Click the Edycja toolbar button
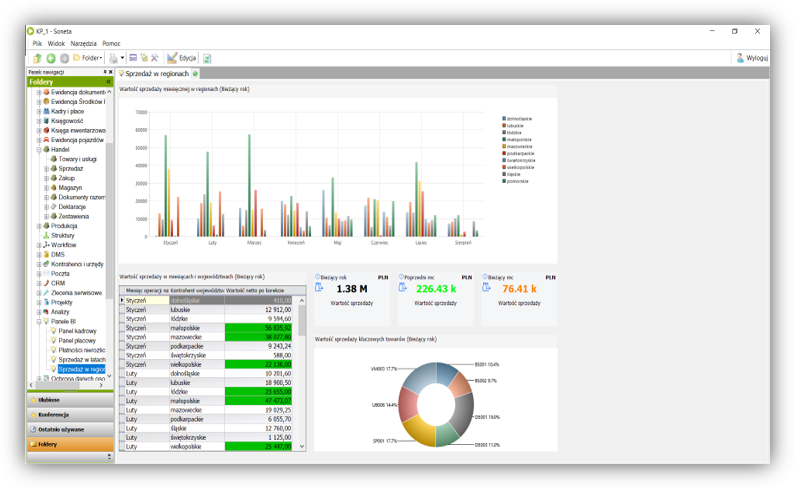Image resolution: width=795 pixels, height=489 pixels. (x=182, y=58)
